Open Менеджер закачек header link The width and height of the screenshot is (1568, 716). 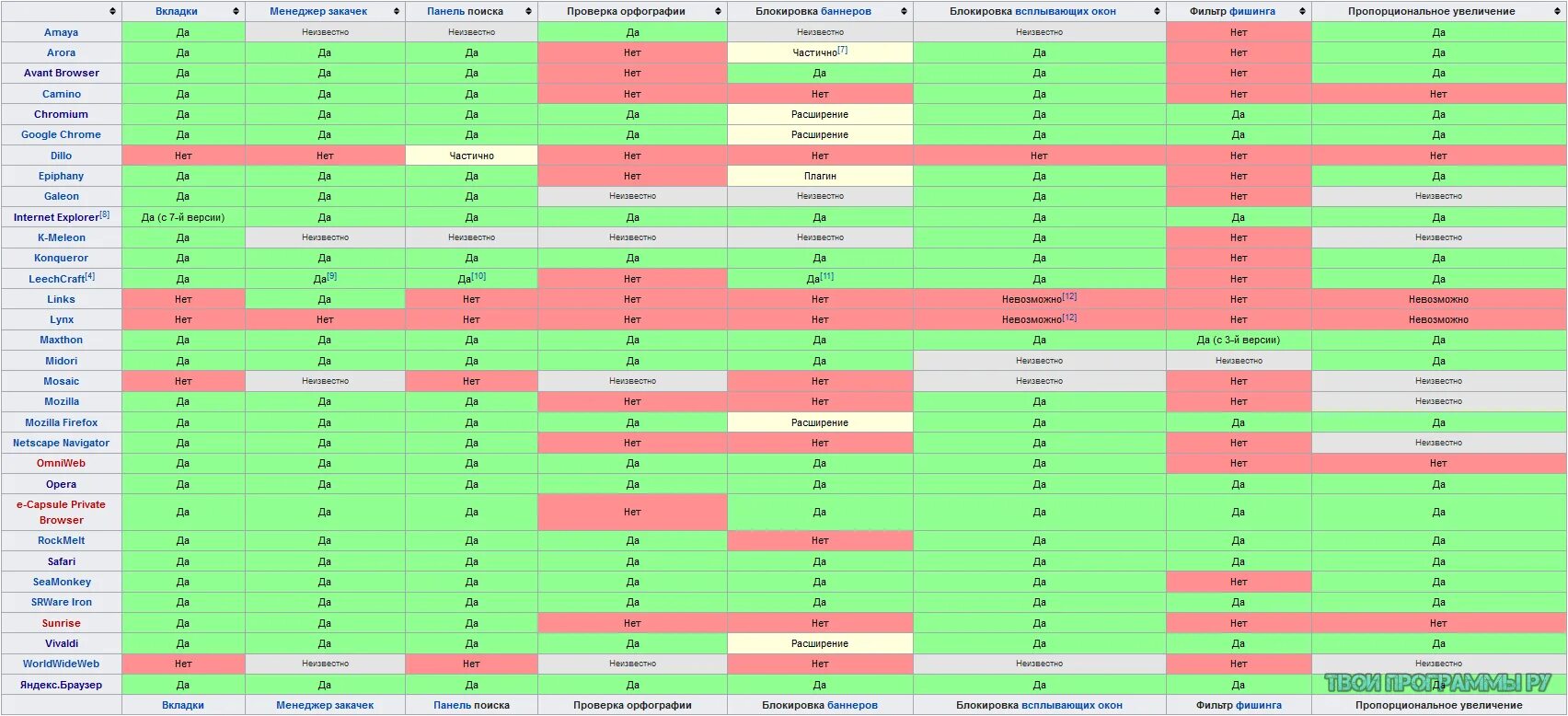tap(318, 12)
